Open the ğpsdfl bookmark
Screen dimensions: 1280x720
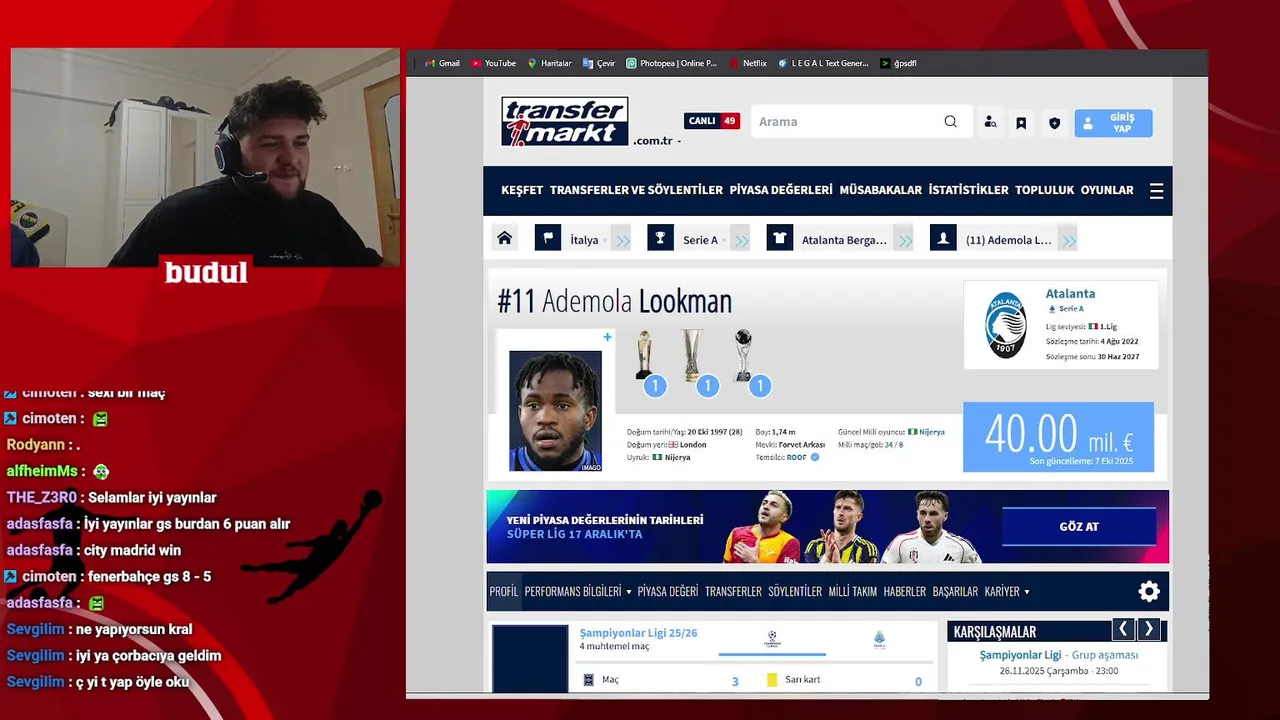898,63
